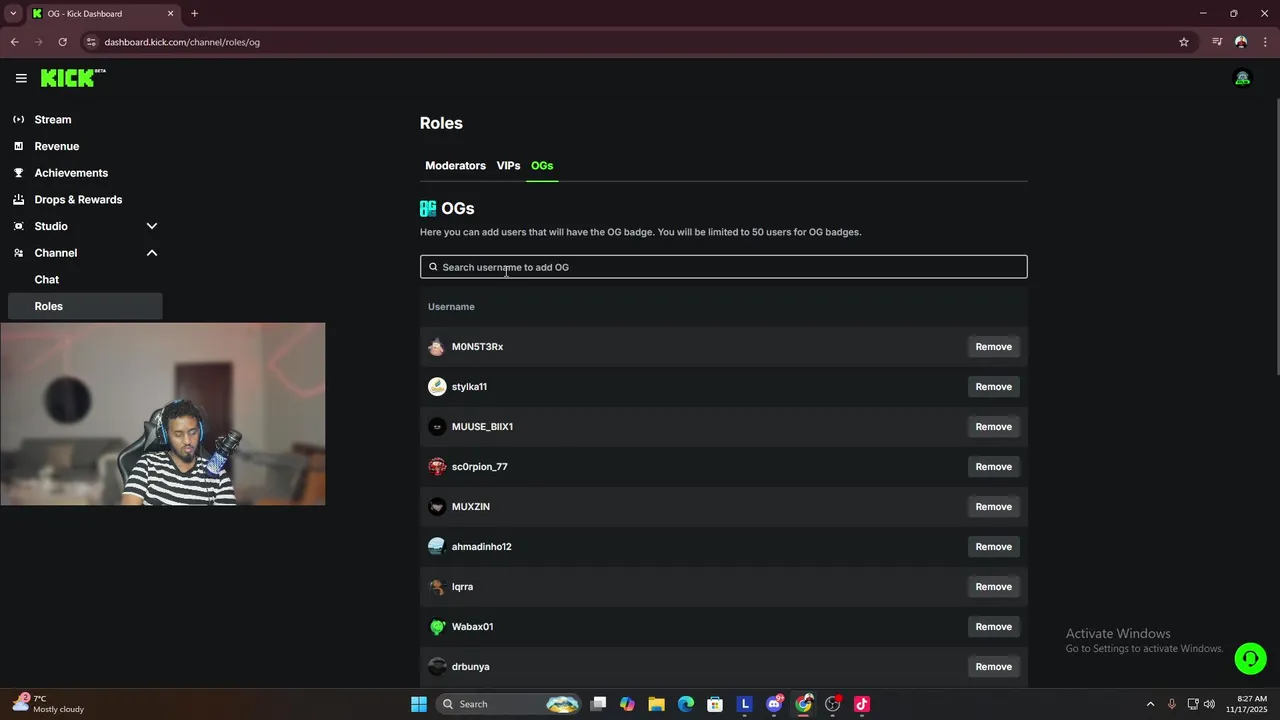
Task: Go back in the browser
Action: coord(14,42)
